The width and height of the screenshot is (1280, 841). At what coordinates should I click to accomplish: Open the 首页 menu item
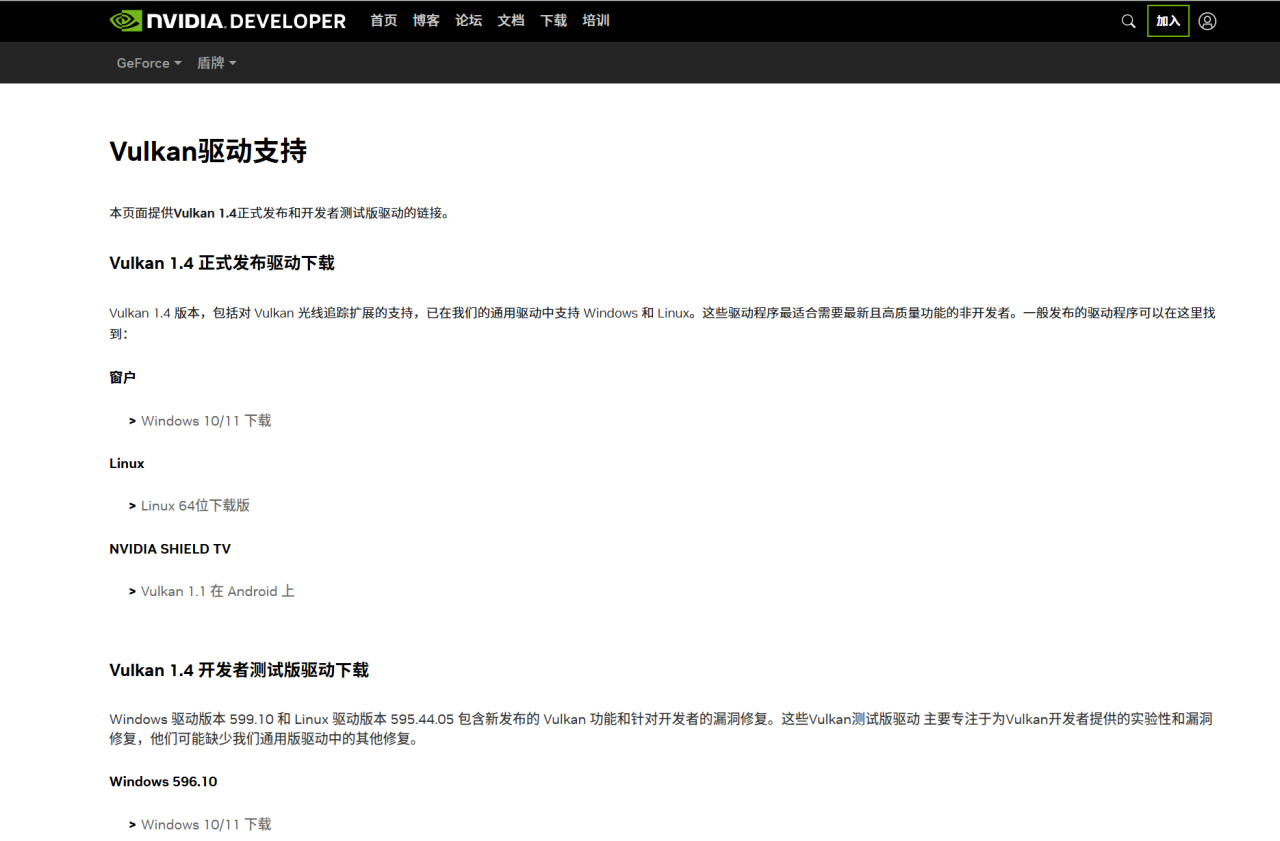(x=383, y=20)
